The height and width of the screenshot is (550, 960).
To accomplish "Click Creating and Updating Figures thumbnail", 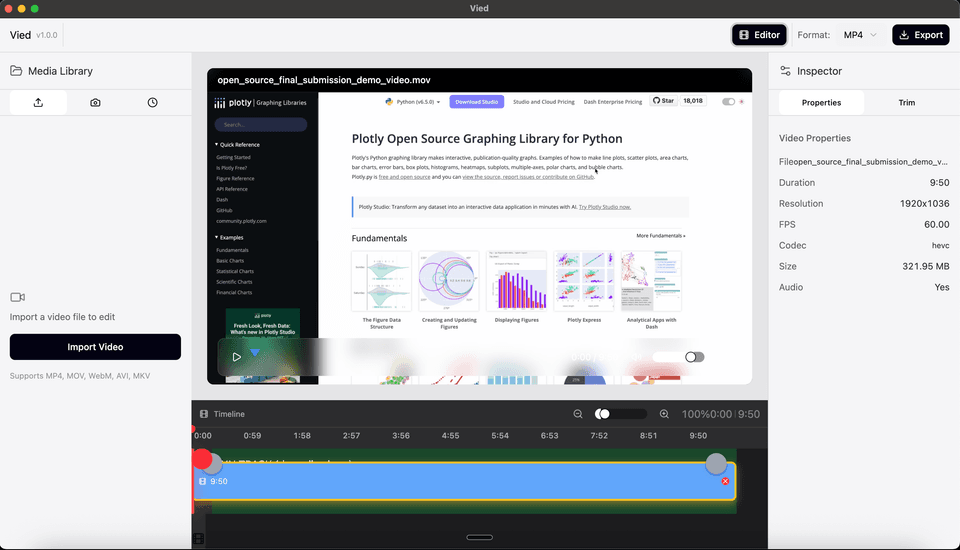I will [449, 281].
